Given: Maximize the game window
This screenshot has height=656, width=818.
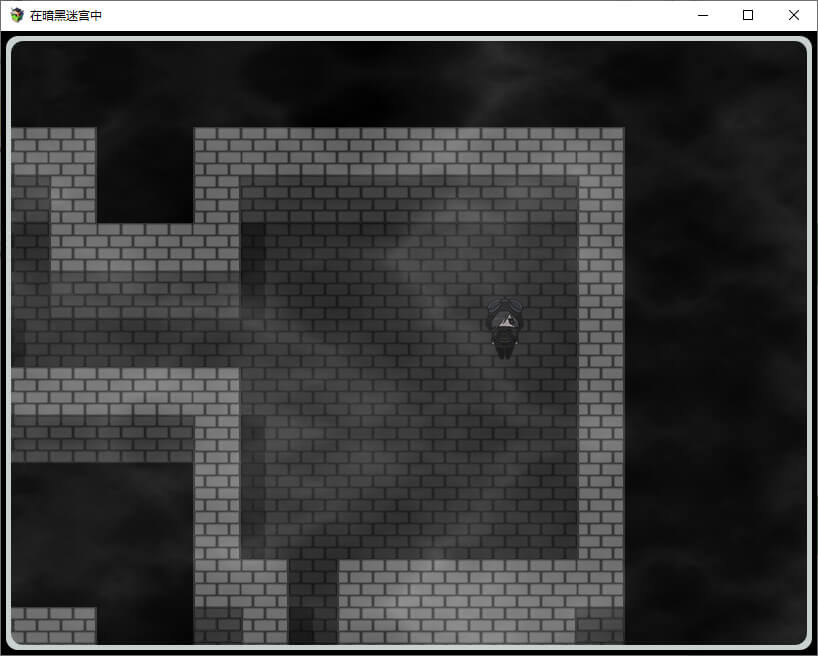Looking at the screenshot, I should coord(748,15).
